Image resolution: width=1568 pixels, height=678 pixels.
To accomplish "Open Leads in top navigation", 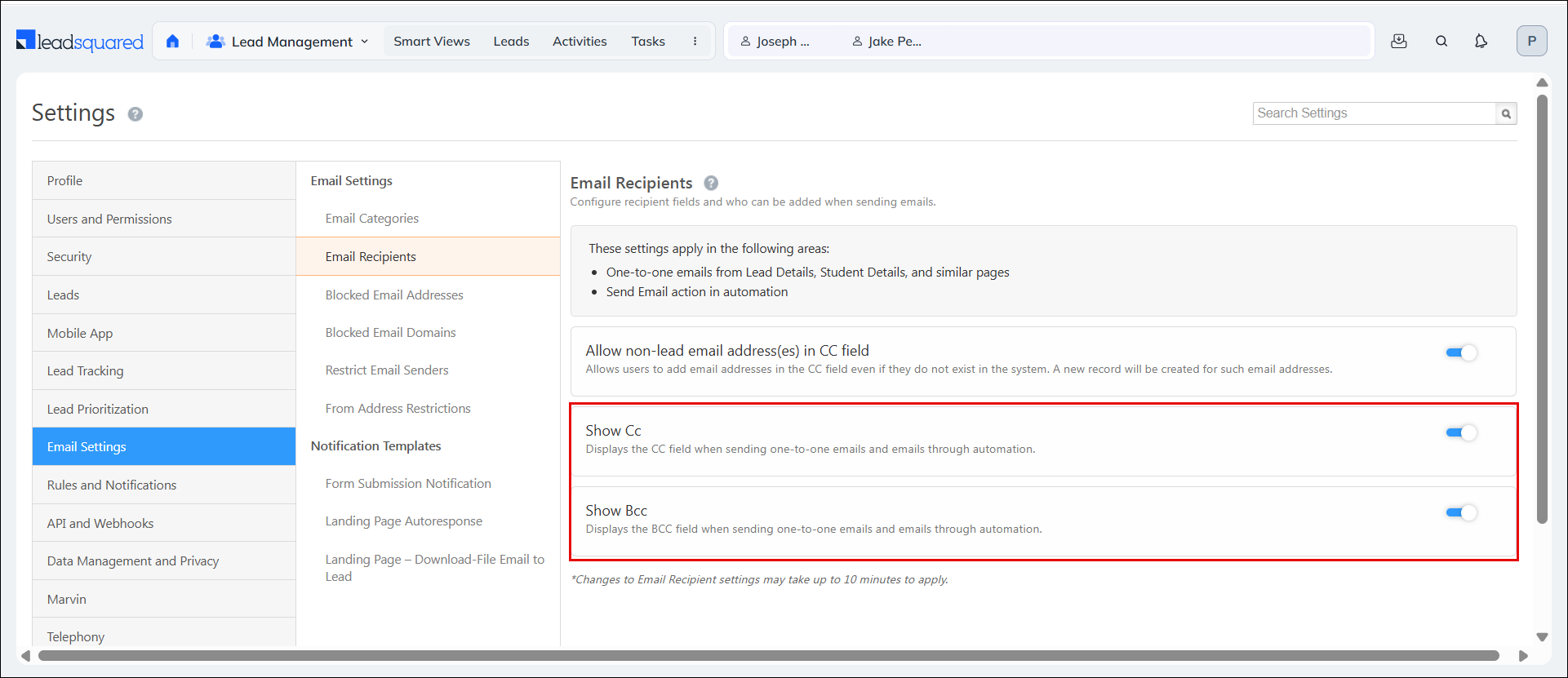I will (x=511, y=41).
